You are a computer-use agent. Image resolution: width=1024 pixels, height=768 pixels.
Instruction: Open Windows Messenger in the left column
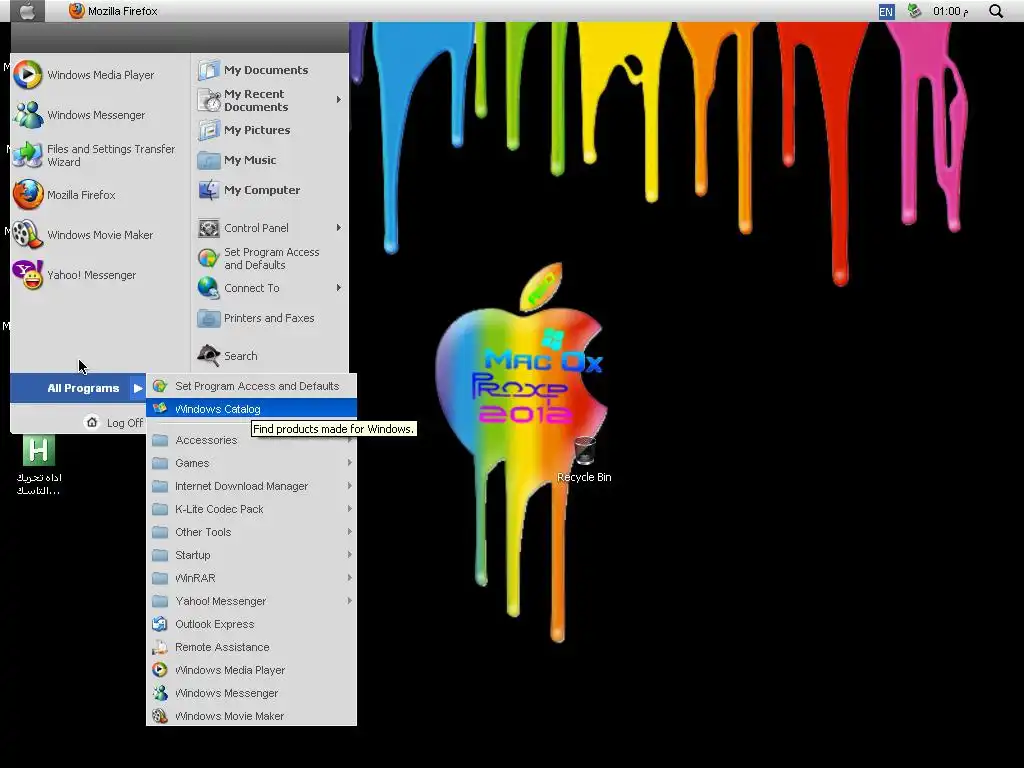pos(95,115)
